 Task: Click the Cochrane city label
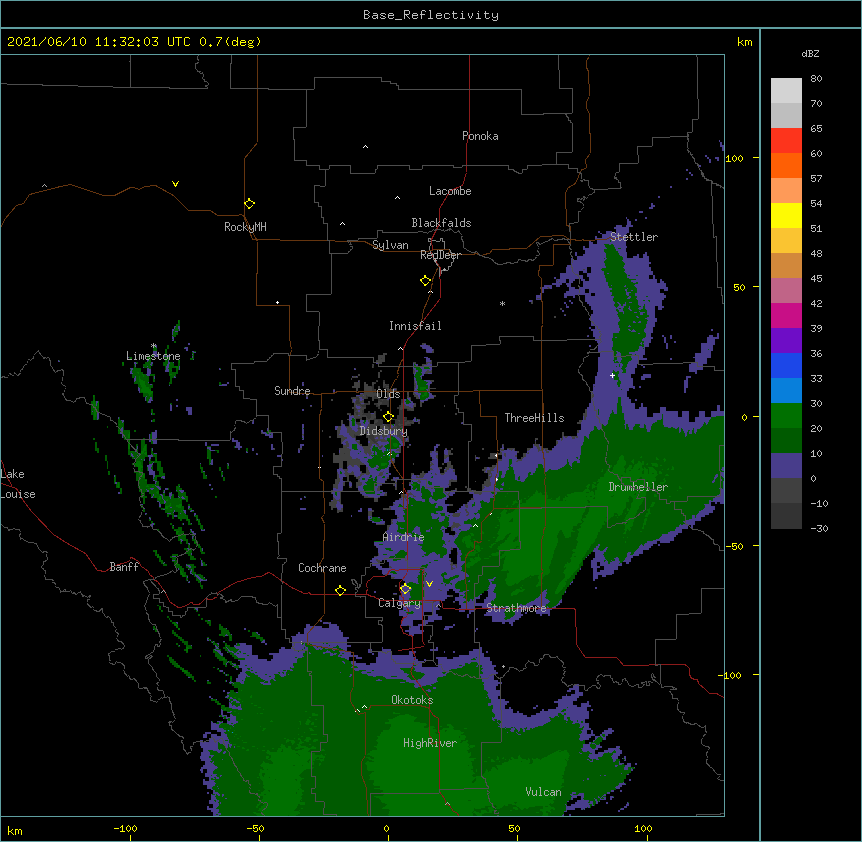[322, 568]
